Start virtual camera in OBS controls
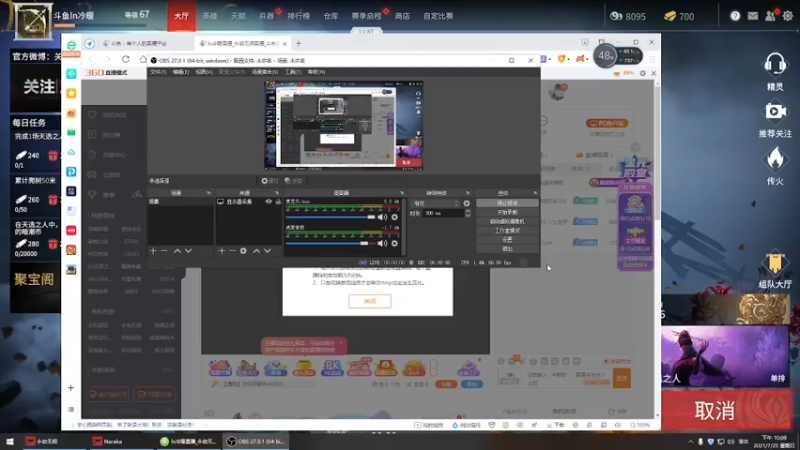The image size is (800, 450). point(507,221)
